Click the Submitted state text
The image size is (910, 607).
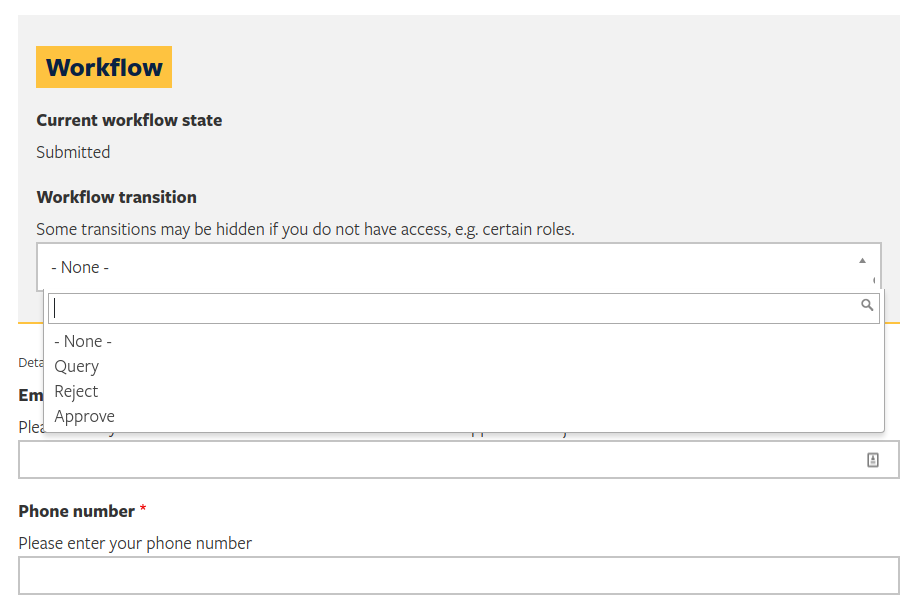pyautogui.click(x=73, y=152)
